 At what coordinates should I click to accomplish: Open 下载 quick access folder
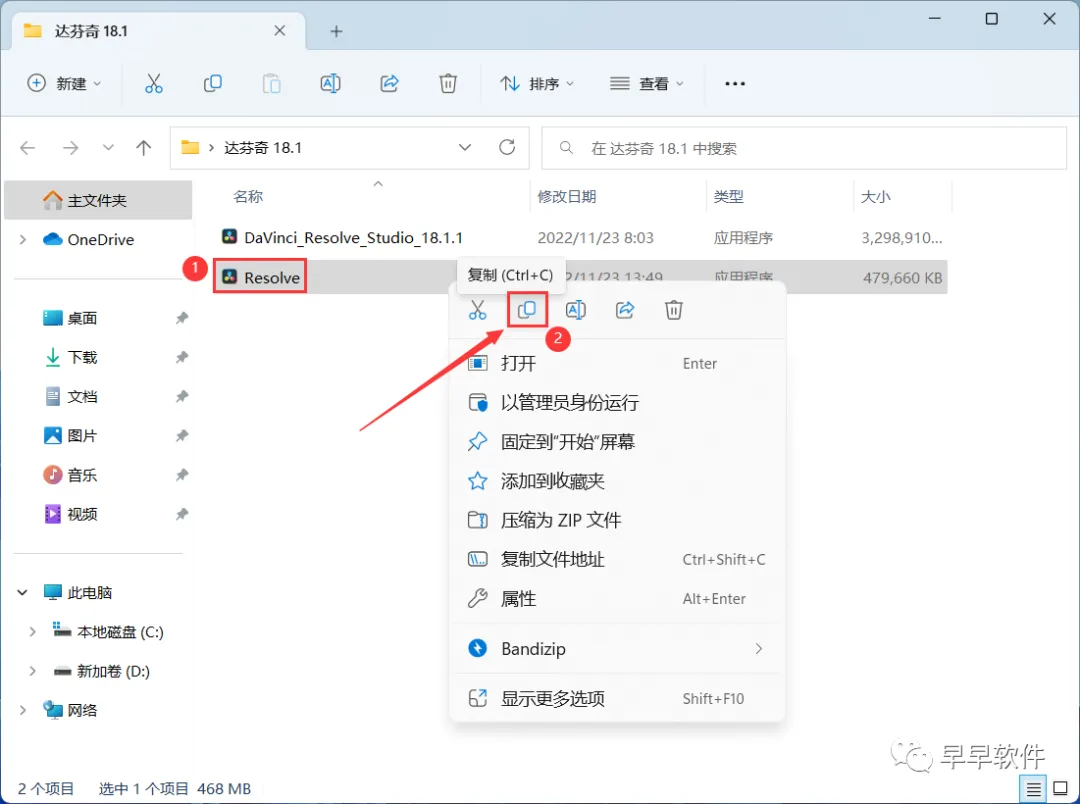click(x=82, y=358)
